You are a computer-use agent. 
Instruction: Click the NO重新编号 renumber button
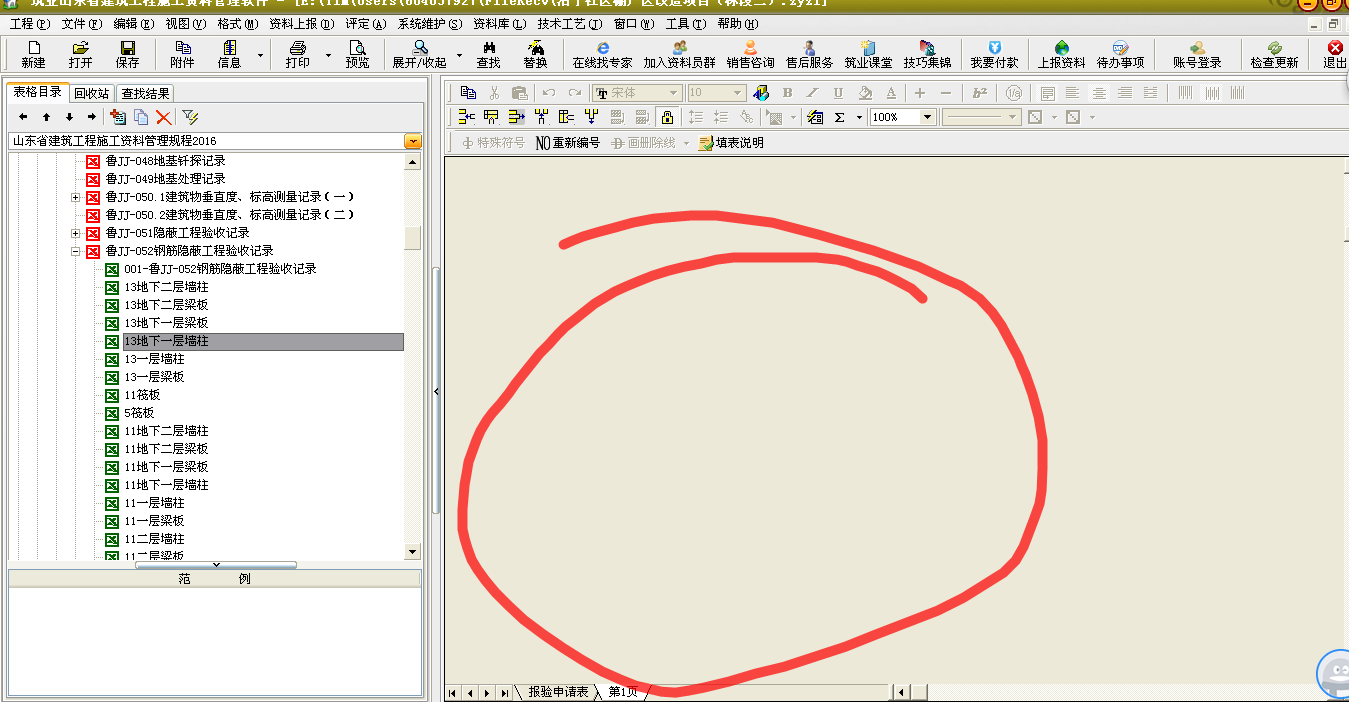pos(567,143)
